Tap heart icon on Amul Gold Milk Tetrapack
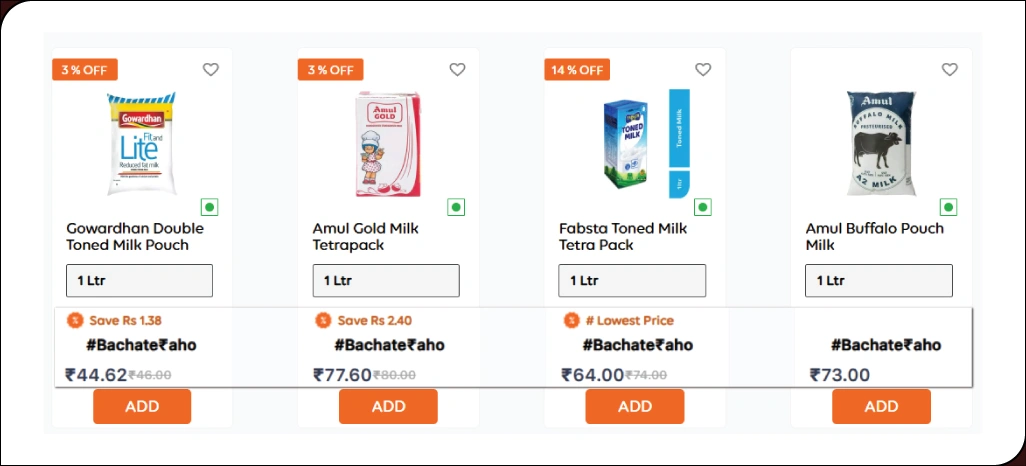 (x=457, y=70)
